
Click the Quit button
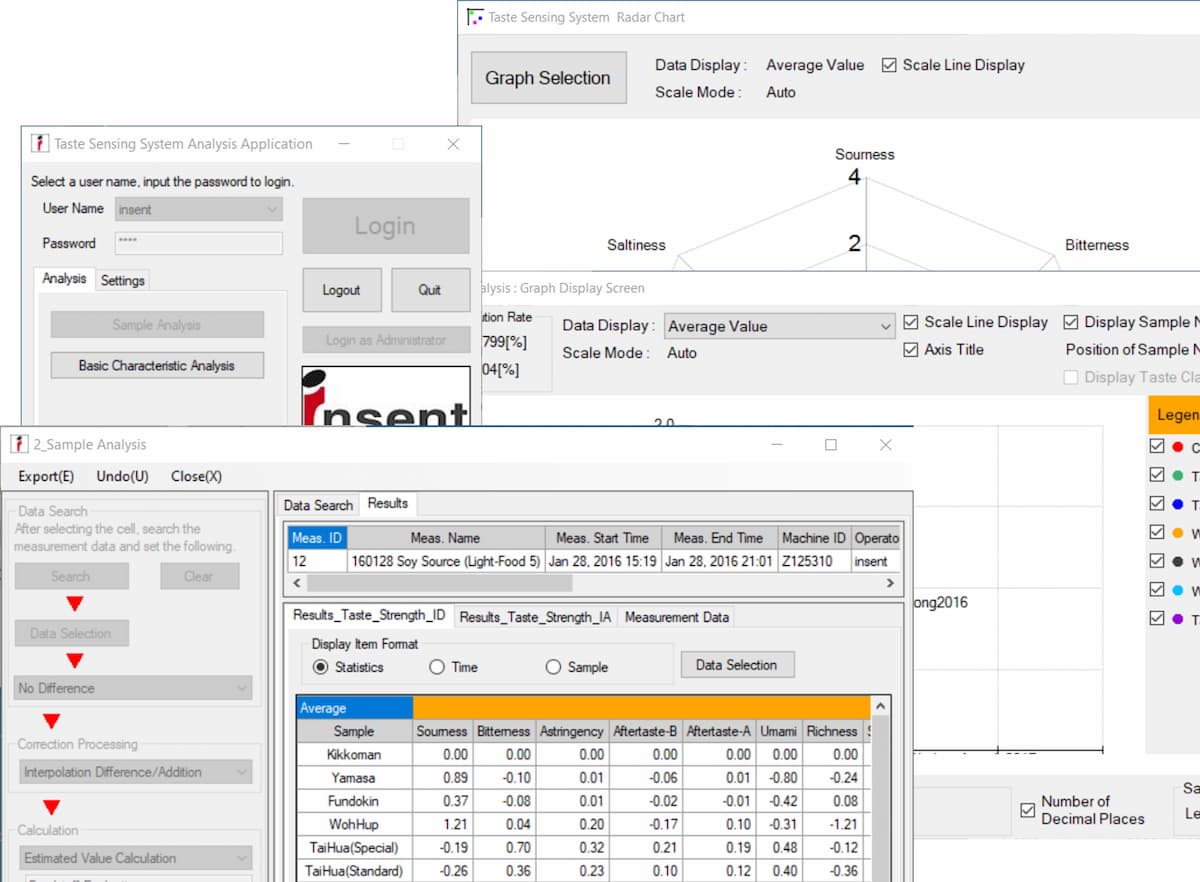pyautogui.click(x=430, y=290)
